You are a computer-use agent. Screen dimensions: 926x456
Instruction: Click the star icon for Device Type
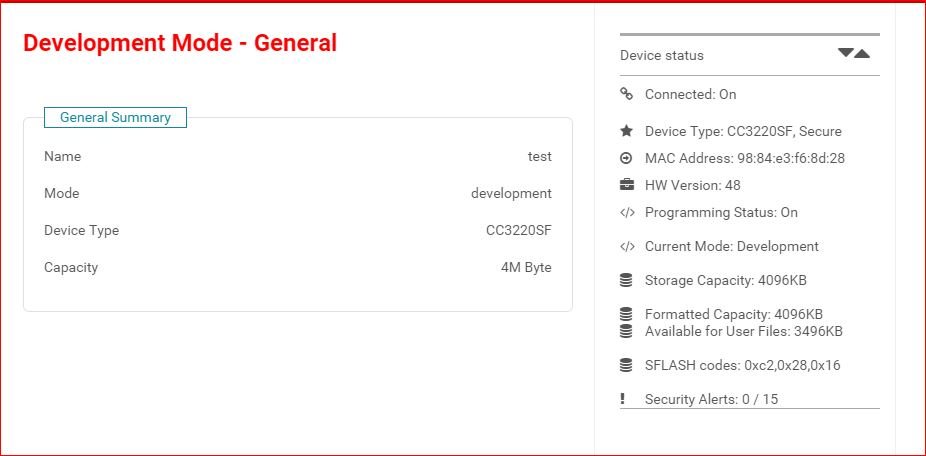[x=627, y=131]
